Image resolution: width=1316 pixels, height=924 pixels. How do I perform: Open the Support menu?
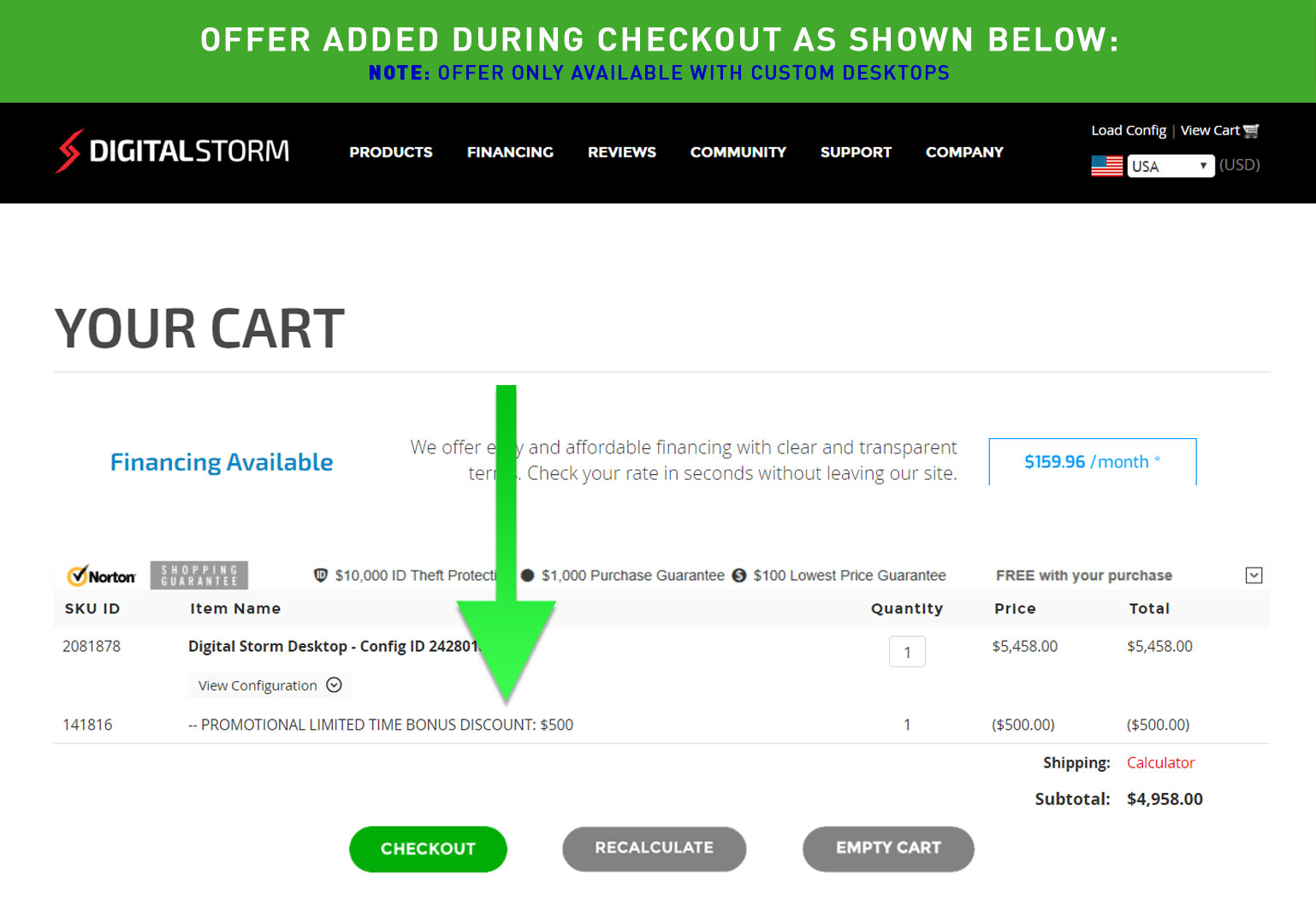[856, 152]
